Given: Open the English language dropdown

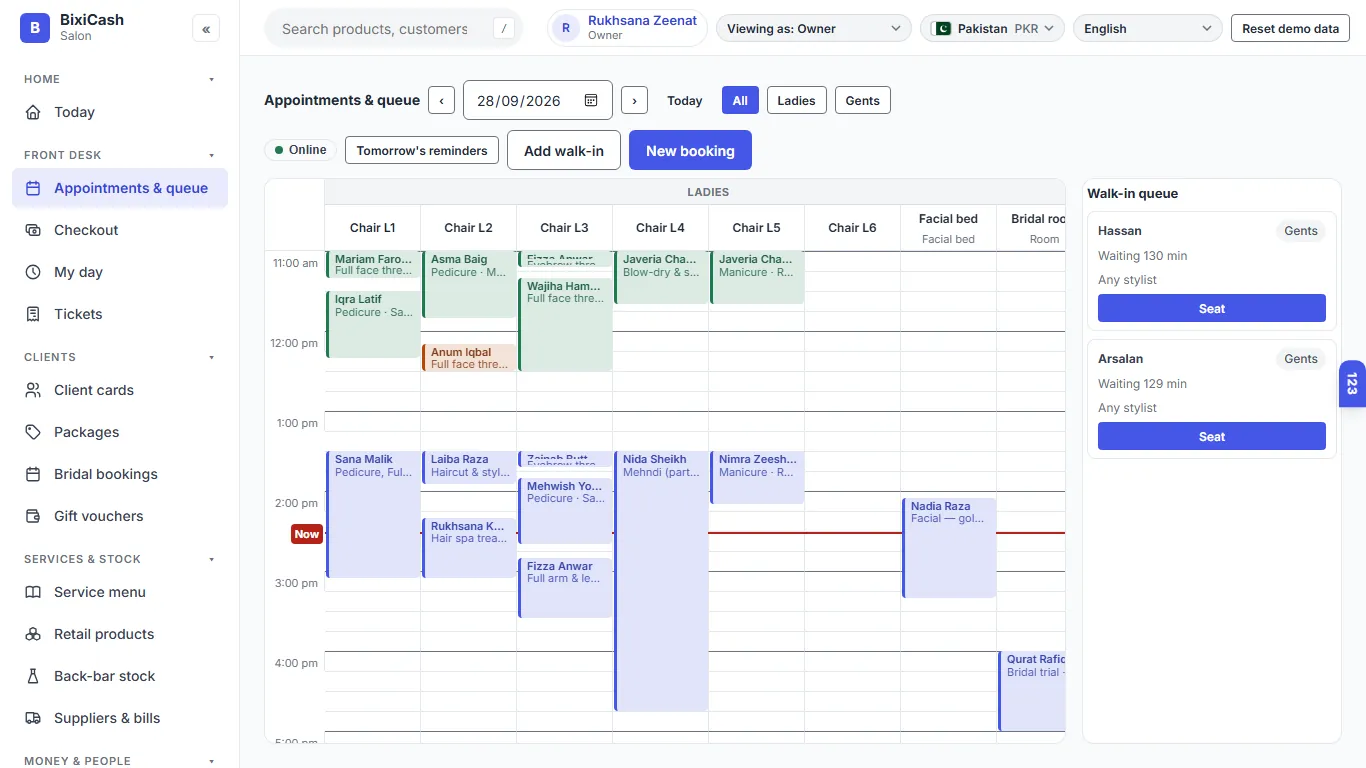Looking at the screenshot, I should tap(1147, 29).
